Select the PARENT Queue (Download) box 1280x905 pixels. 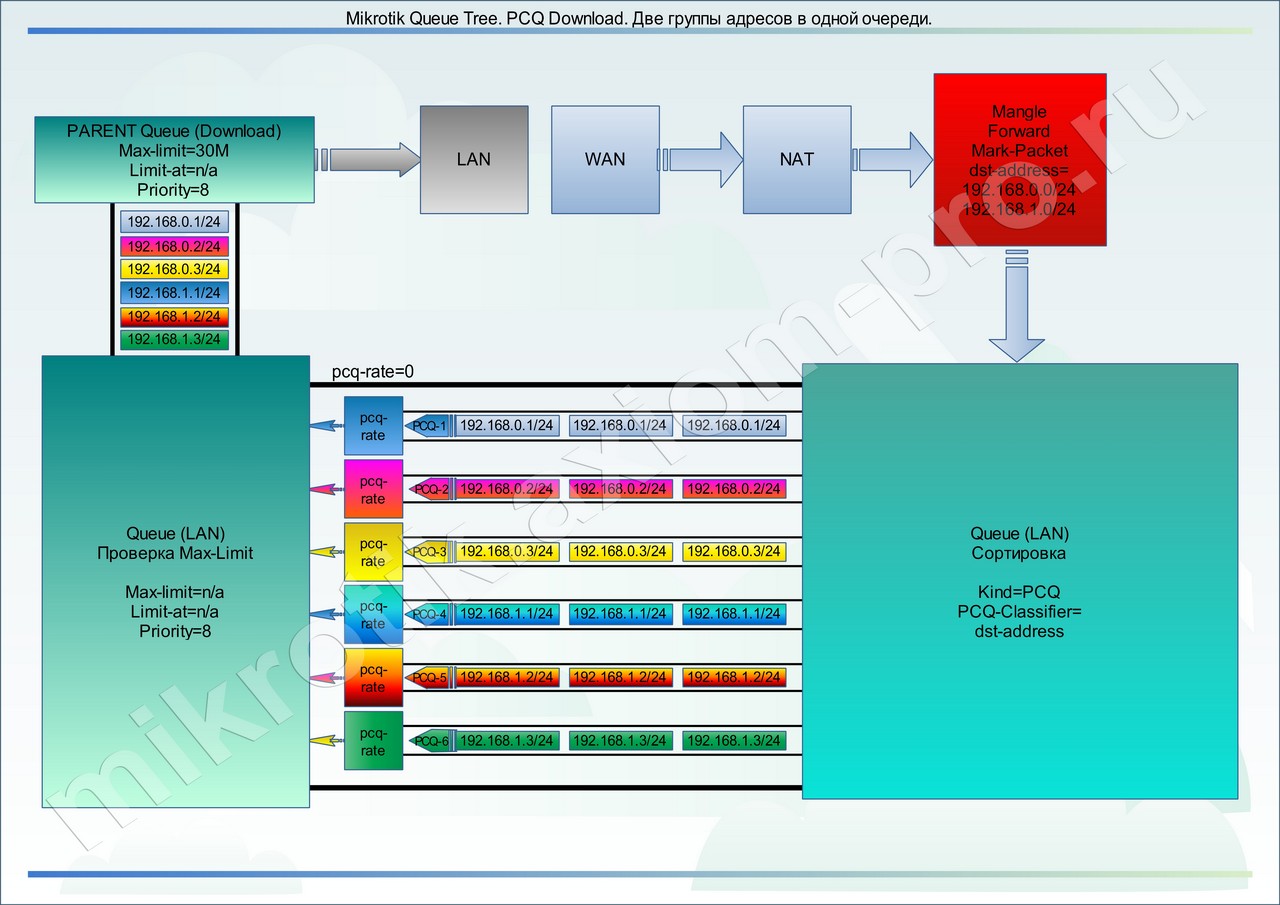(x=174, y=159)
